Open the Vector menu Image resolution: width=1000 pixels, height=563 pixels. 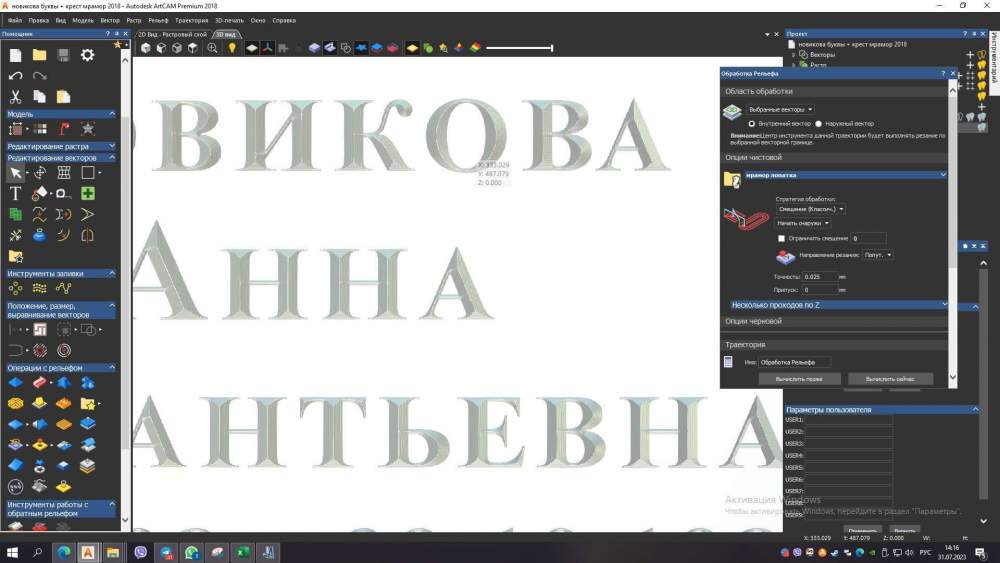110,20
